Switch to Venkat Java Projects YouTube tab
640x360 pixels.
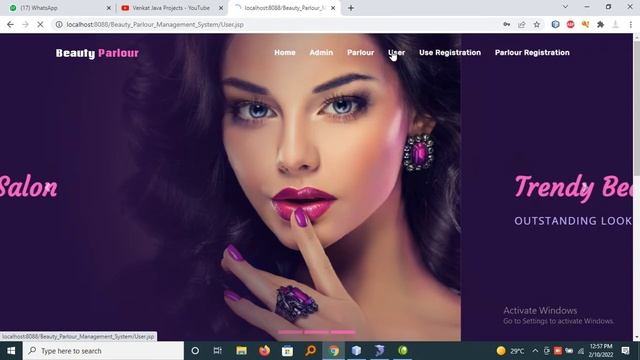171,8
